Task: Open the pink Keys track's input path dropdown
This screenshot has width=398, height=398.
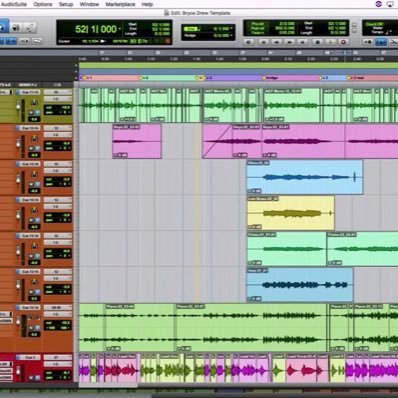Action: click(x=58, y=128)
